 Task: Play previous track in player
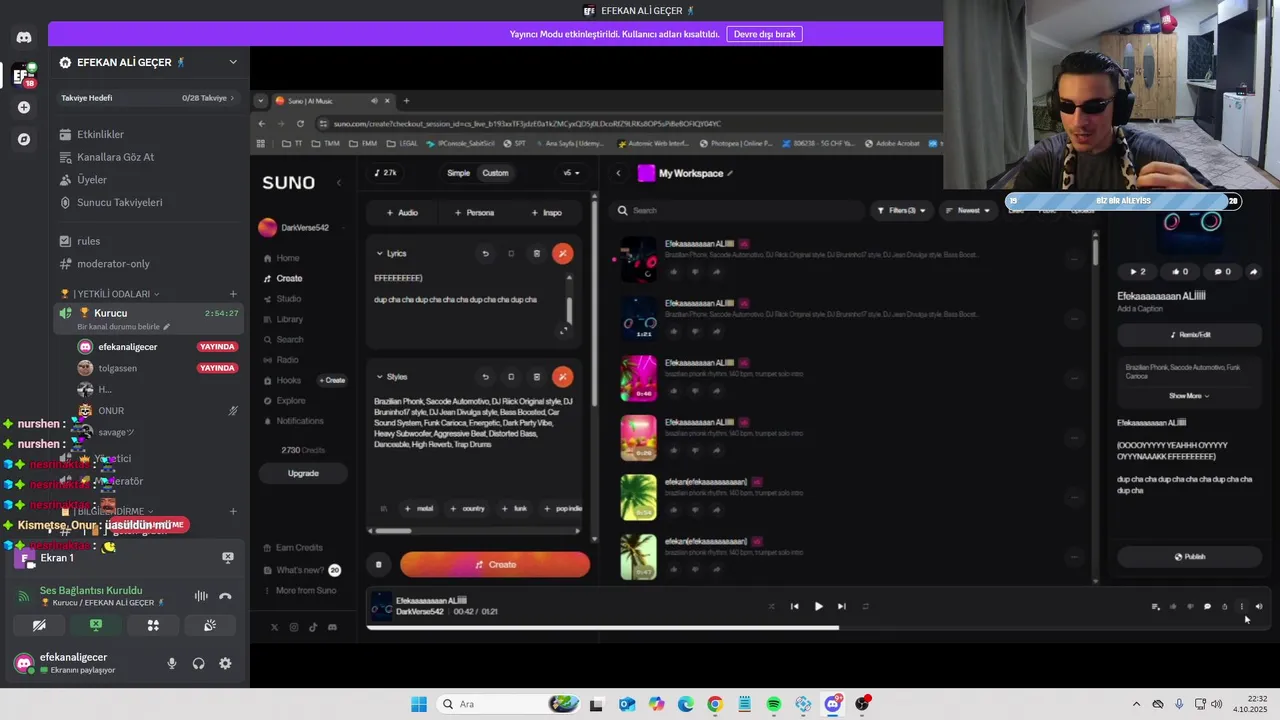795,606
